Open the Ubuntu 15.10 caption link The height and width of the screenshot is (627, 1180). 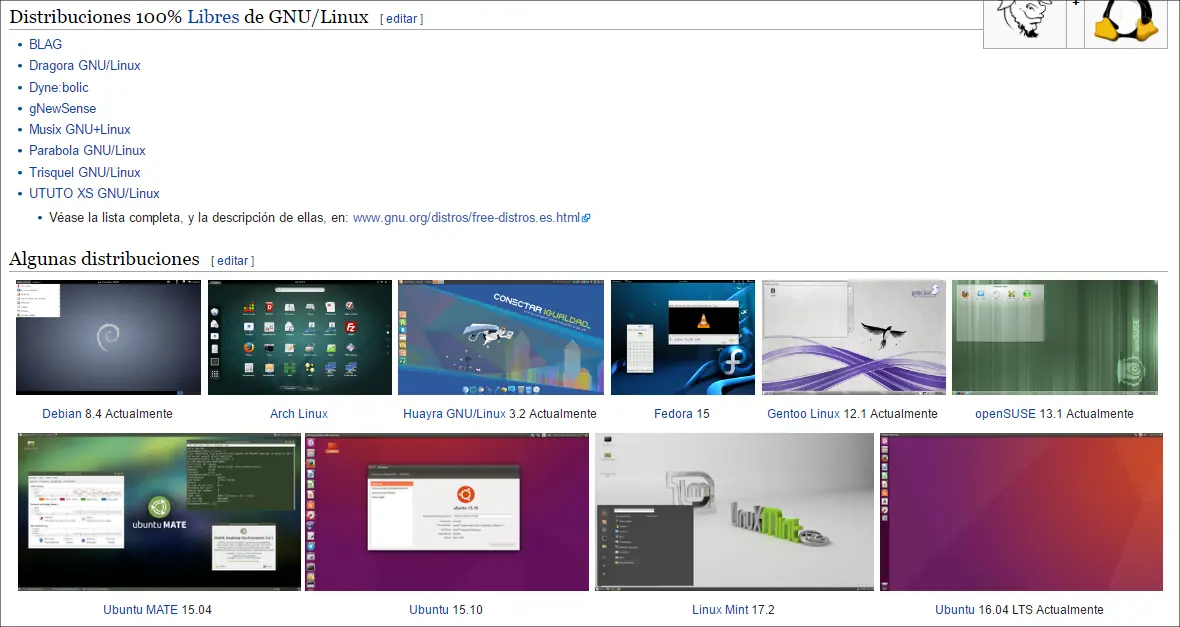[x=429, y=610]
